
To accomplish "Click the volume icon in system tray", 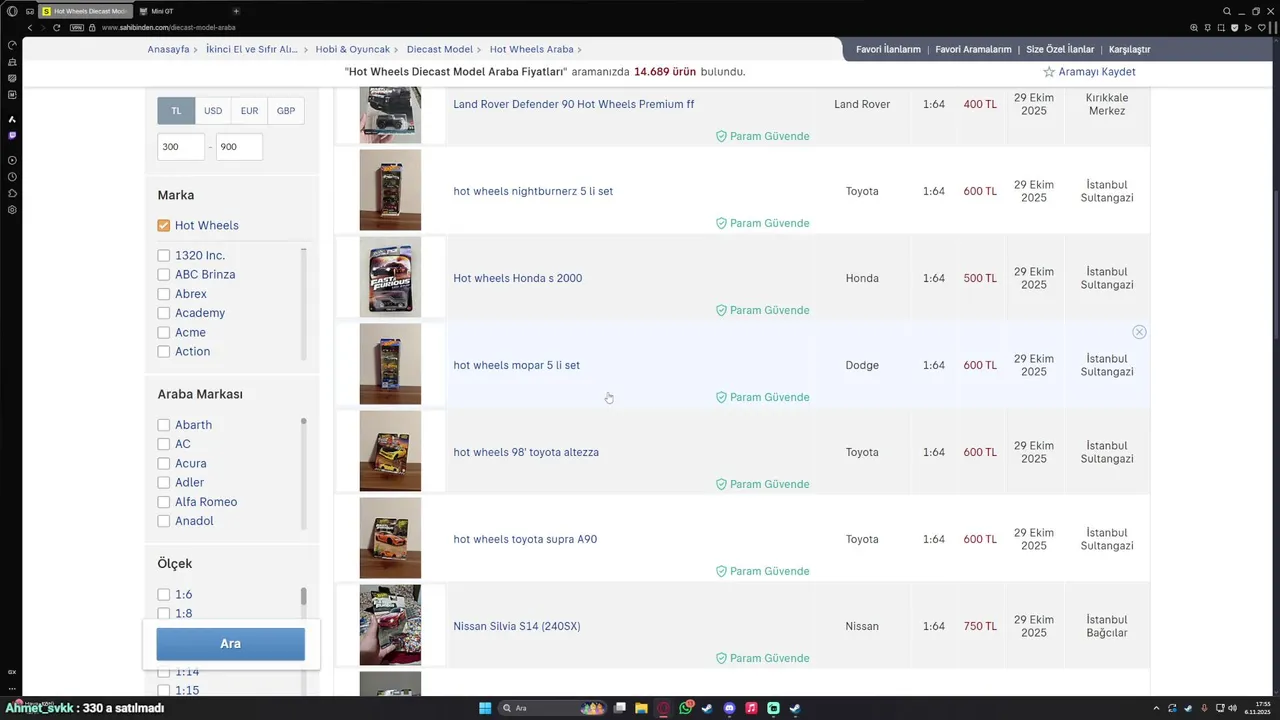I will tap(1231, 708).
